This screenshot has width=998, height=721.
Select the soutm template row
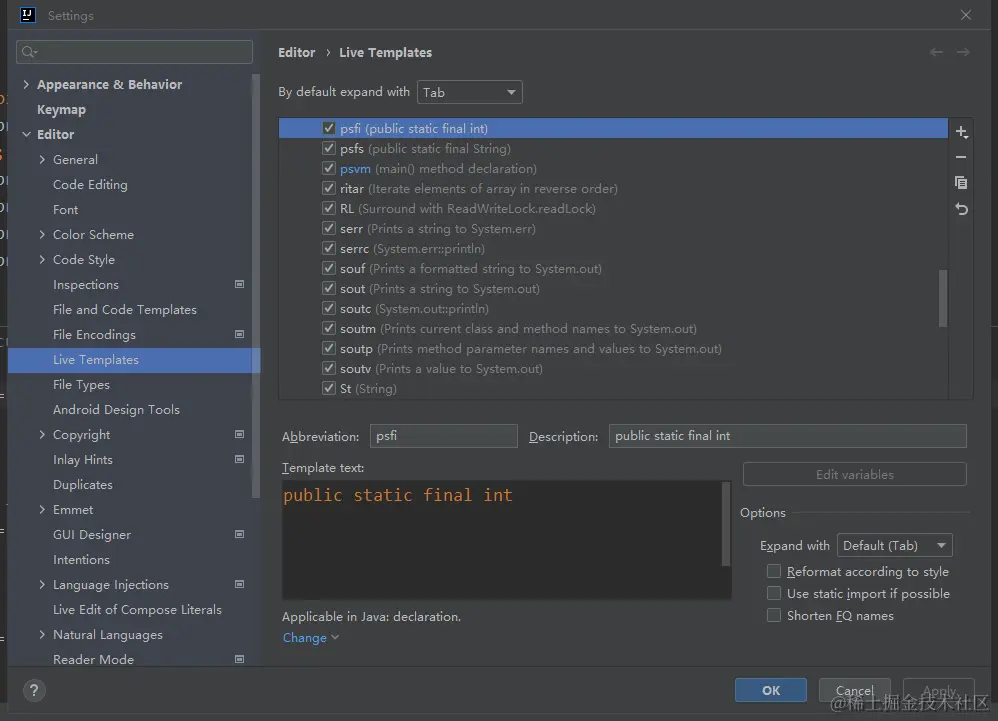613,328
